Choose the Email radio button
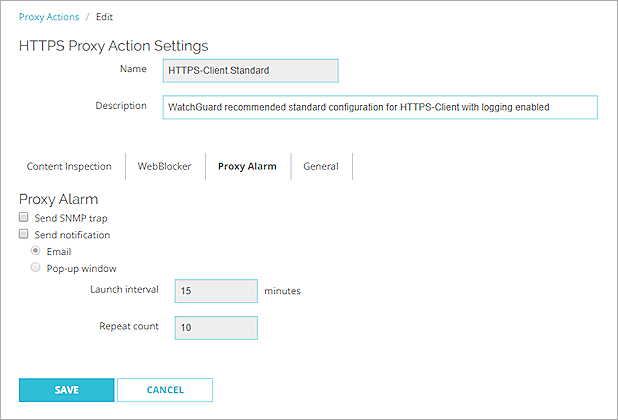This screenshot has width=618, height=420. (35, 251)
